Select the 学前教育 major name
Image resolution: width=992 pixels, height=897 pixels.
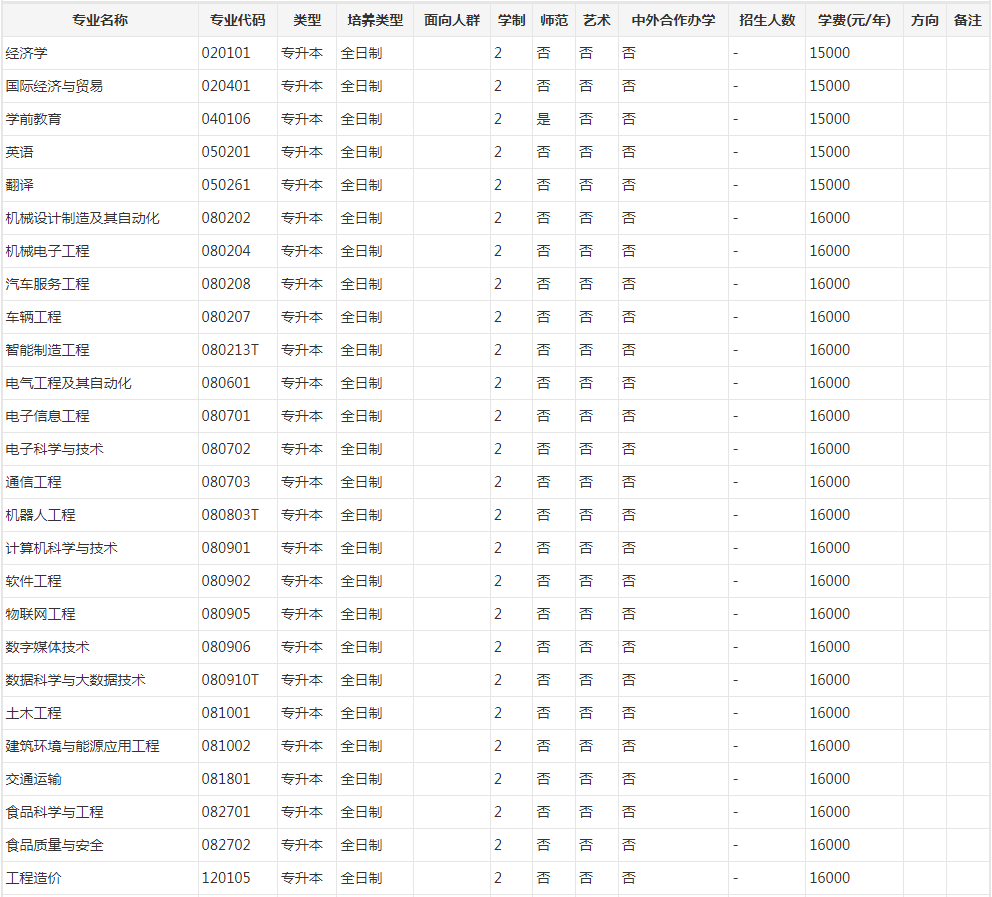pyautogui.click(x=34, y=119)
